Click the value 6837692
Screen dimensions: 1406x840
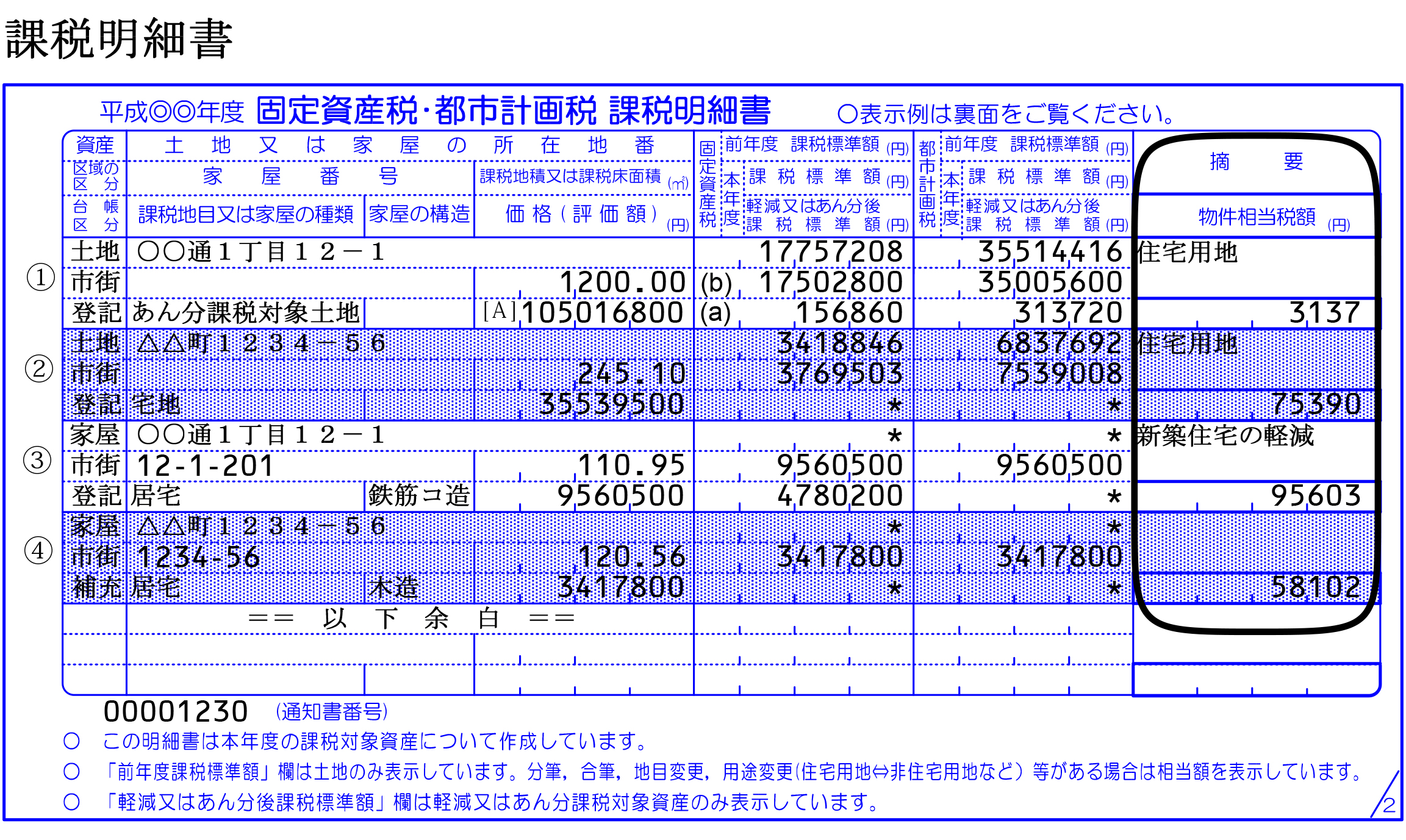pyautogui.click(x=1060, y=343)
